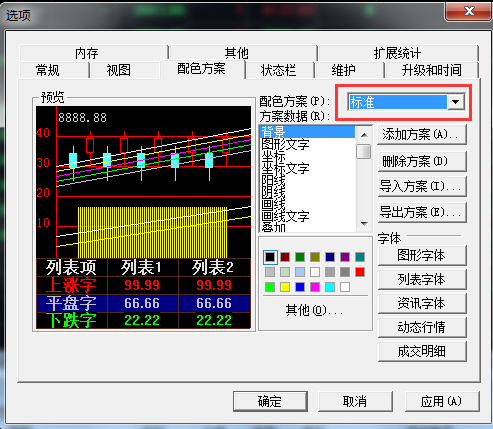This screenshot has width=493, height=429.
Task: Pick the light blue swatch
Action: [300, 272]
